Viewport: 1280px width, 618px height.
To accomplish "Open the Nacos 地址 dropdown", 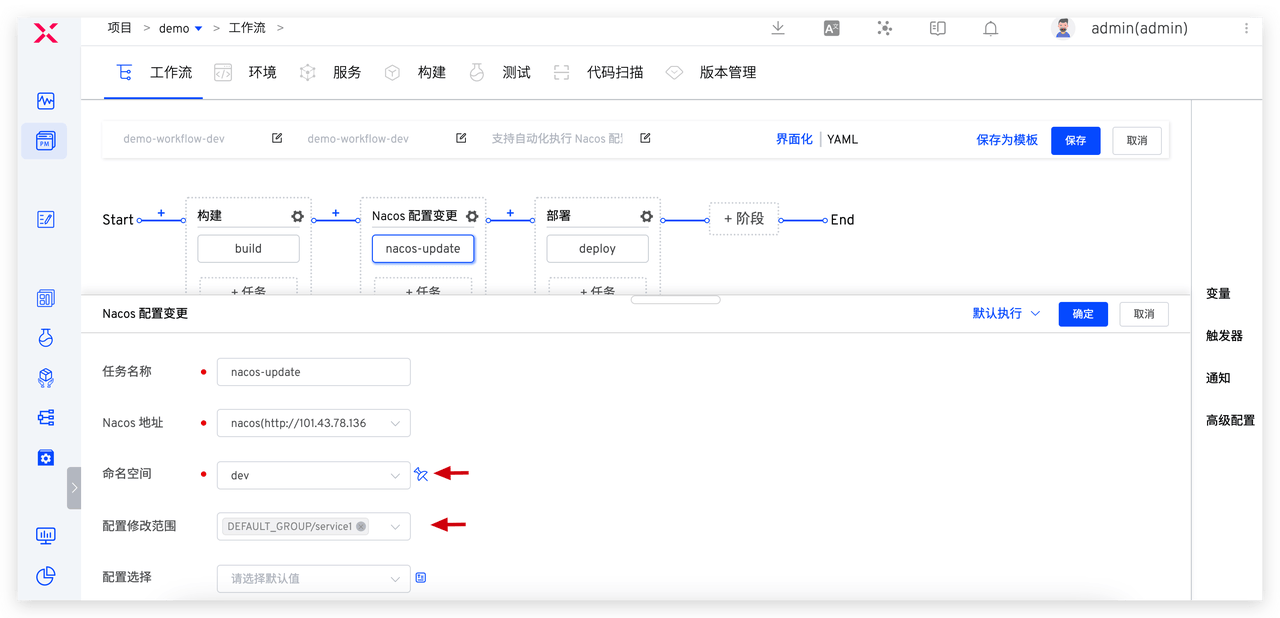I will click(x=313, y=422).
